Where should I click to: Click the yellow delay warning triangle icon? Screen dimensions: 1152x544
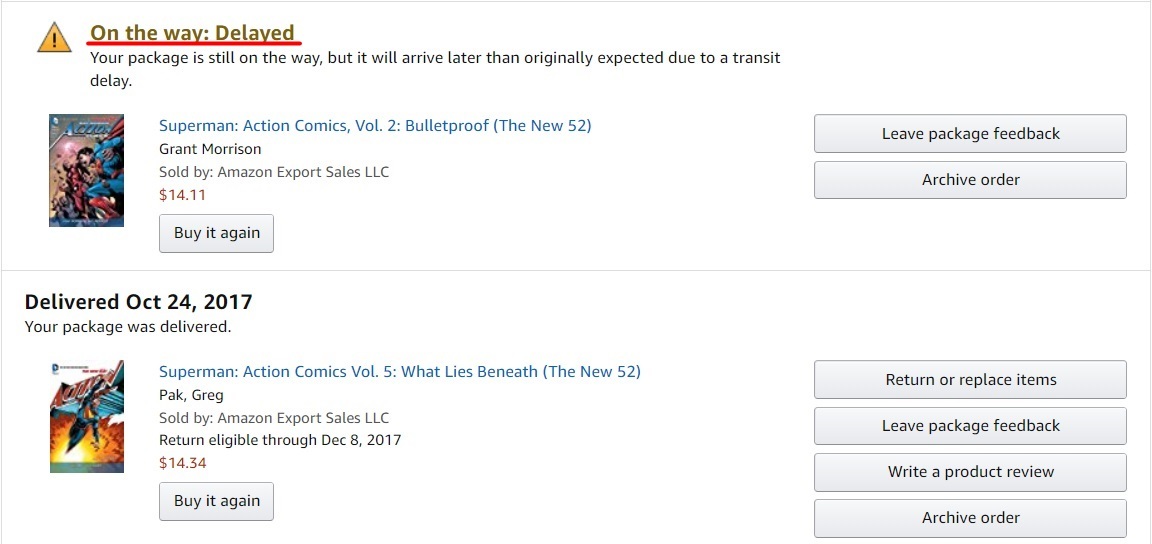(x=54, y=37)
